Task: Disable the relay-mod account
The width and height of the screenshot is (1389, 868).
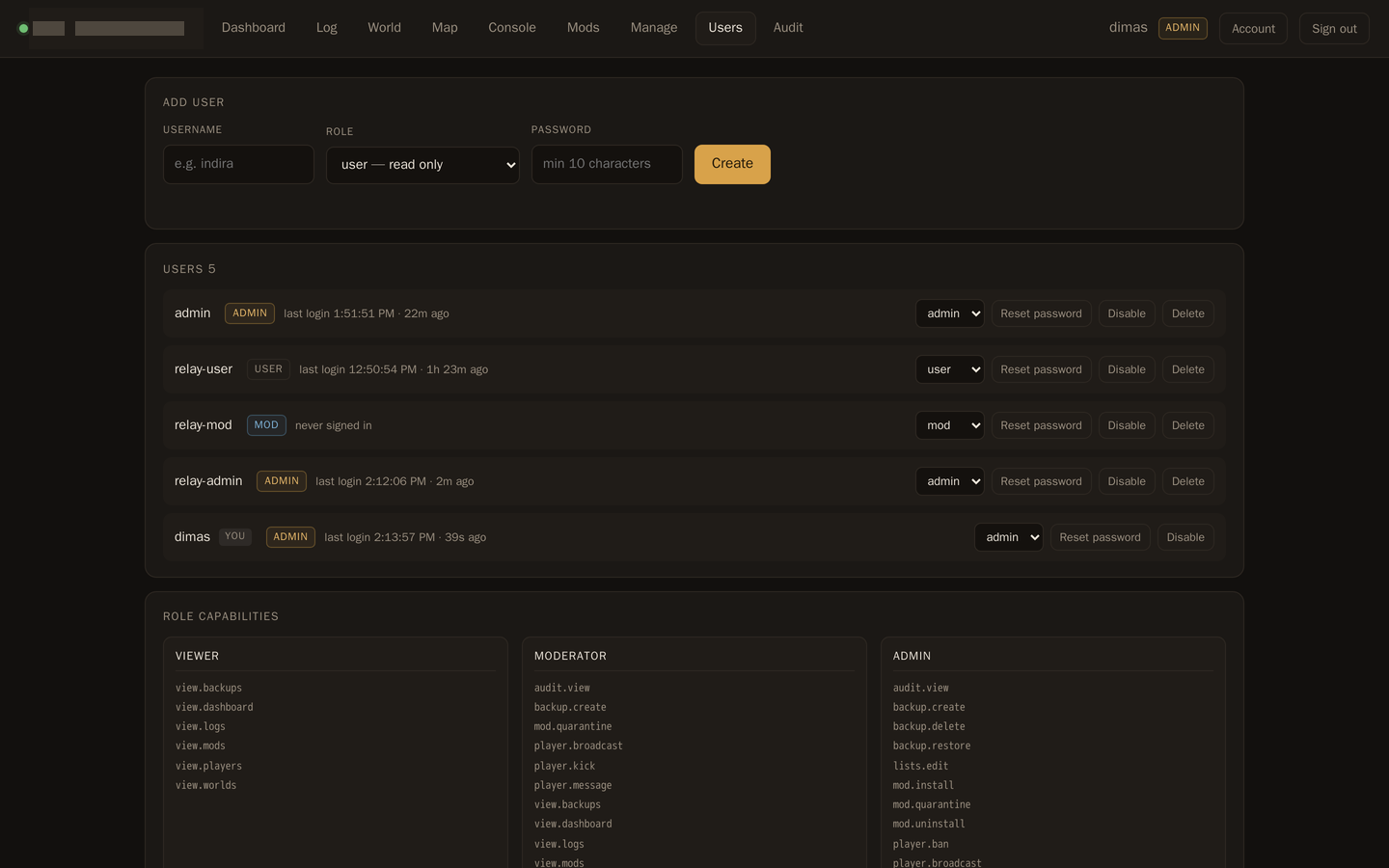Action: 1127,425
